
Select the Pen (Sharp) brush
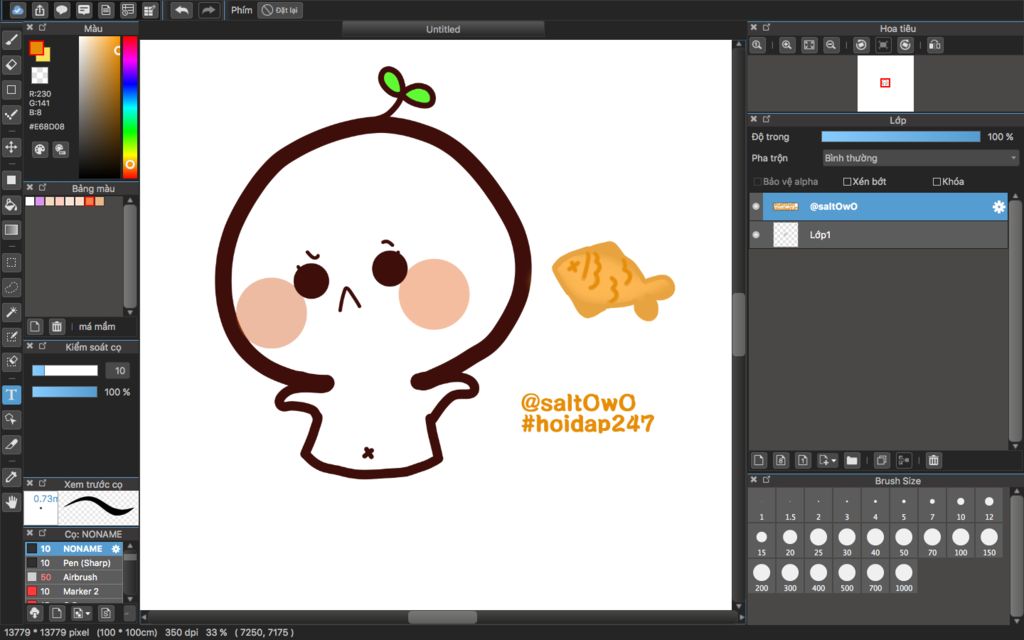click(74, 563)
